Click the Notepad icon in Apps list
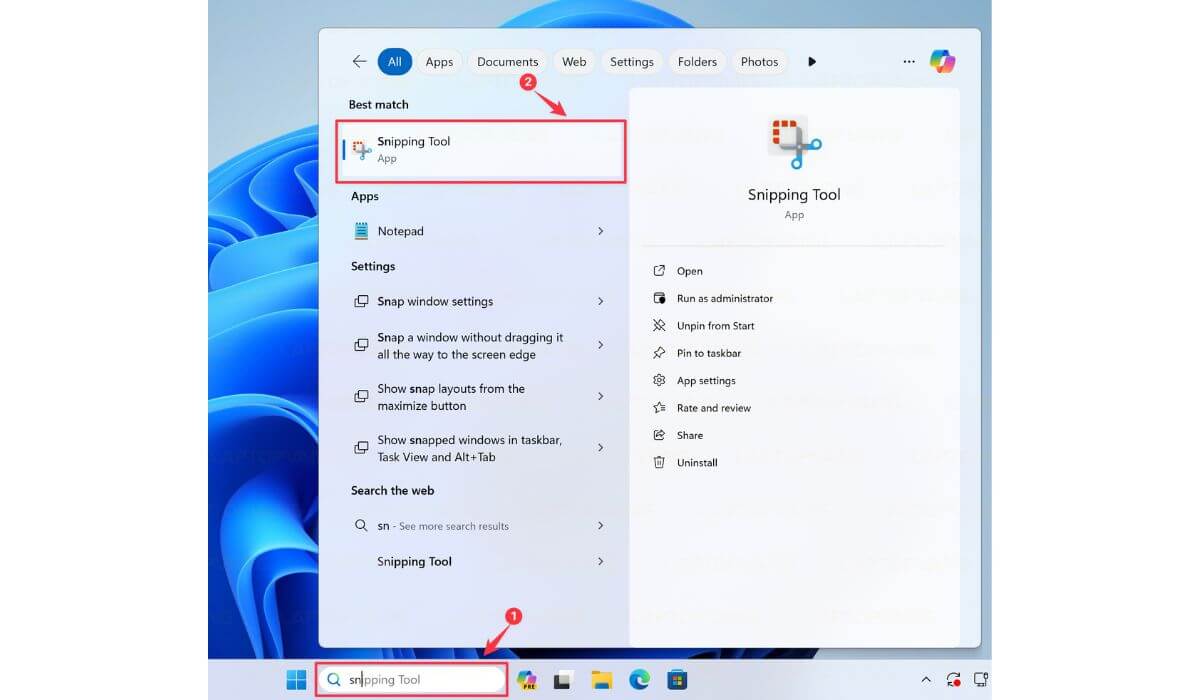The image size is (1200, 700). click(361, 231)
